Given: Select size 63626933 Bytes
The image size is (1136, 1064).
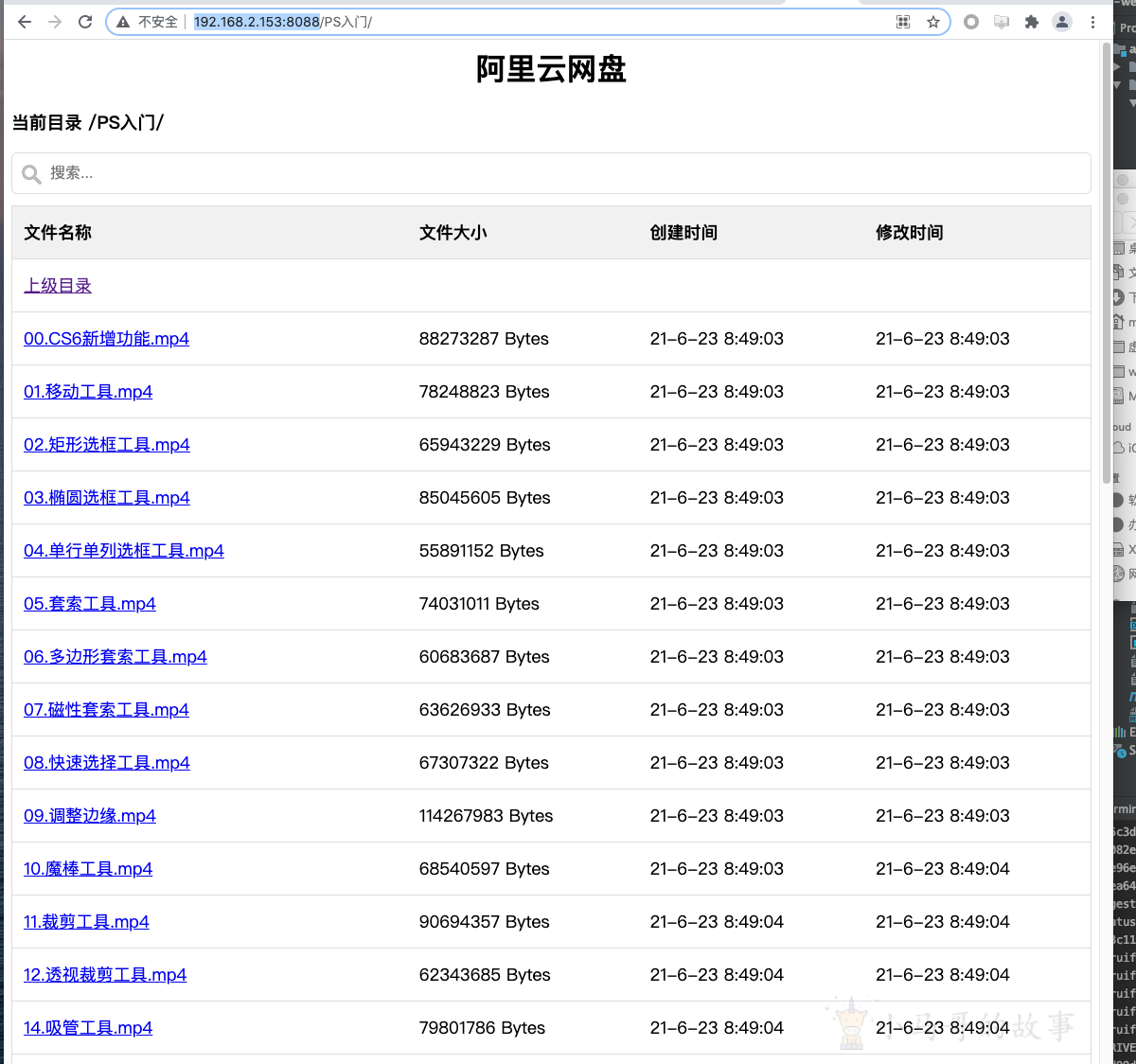Looking at the screenshot, I should [x=485, y=710].
